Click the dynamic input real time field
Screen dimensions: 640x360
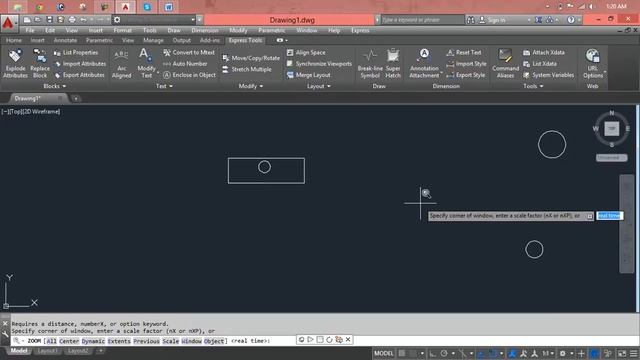click(x=609, y=216)
